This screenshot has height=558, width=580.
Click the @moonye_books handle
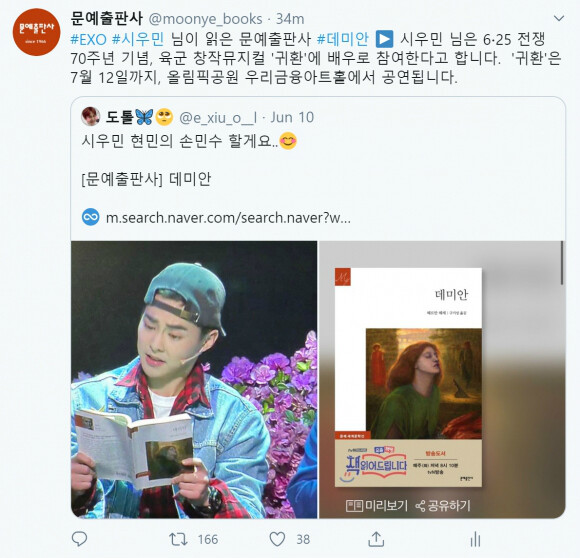click(x=205, y=19)
